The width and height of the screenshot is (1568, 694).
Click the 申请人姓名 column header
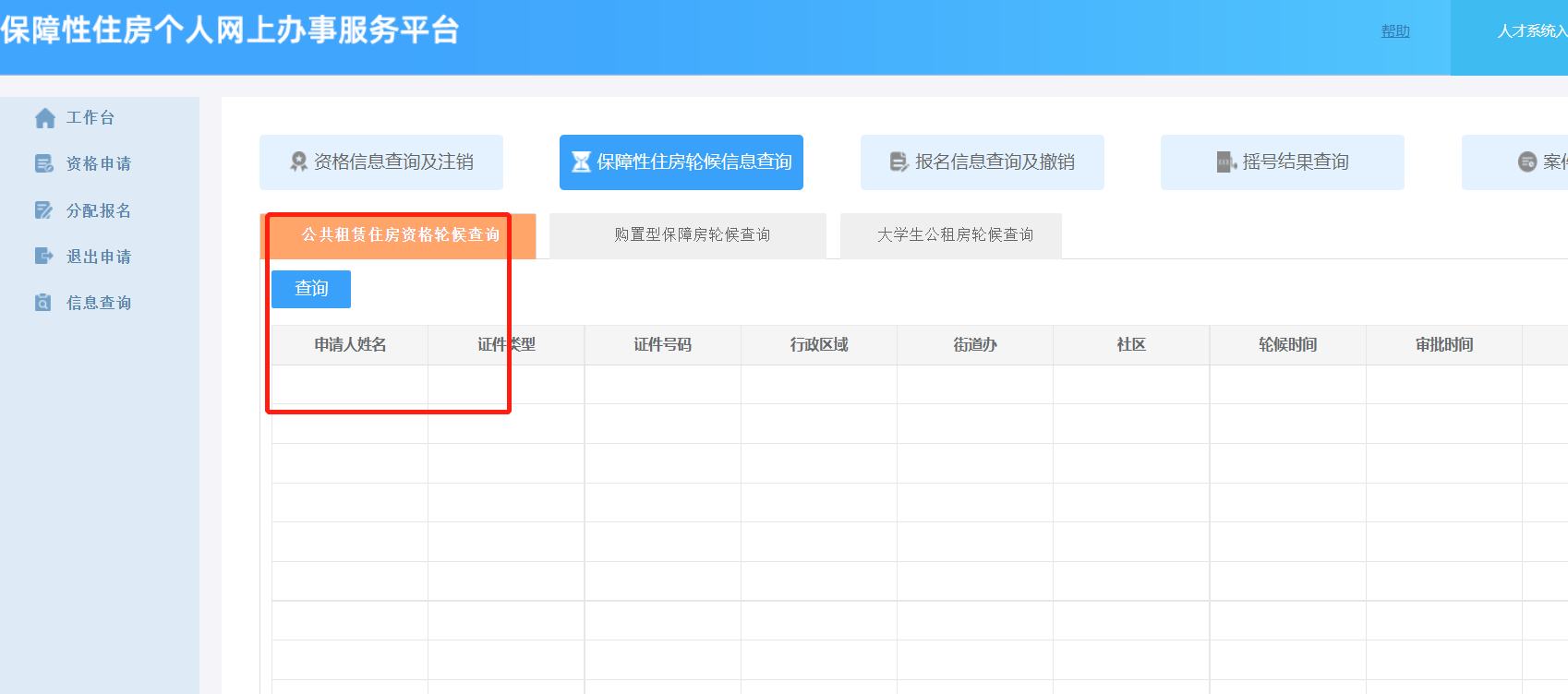[350, 345]
